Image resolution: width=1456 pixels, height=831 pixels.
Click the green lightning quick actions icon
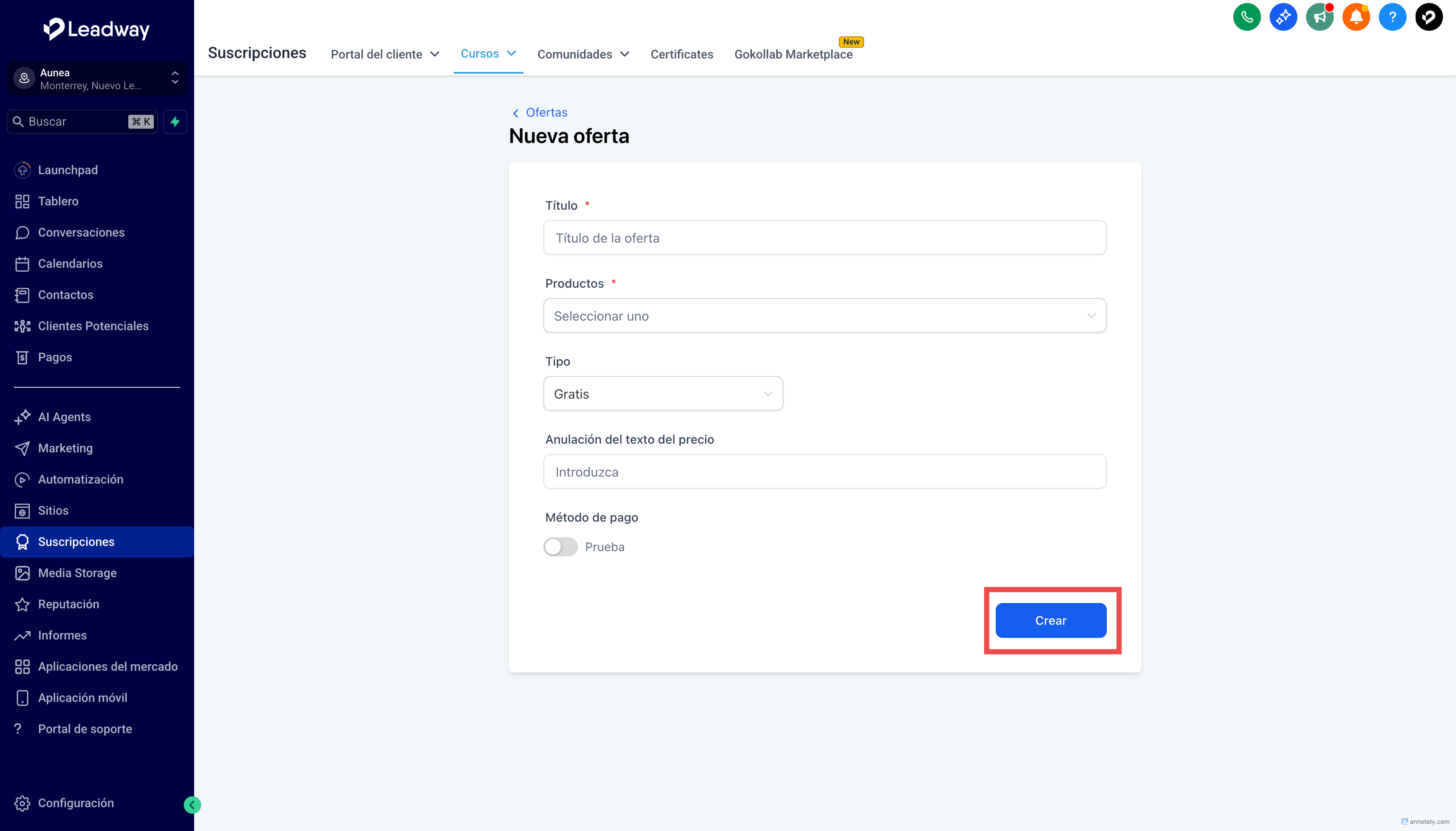175,122
